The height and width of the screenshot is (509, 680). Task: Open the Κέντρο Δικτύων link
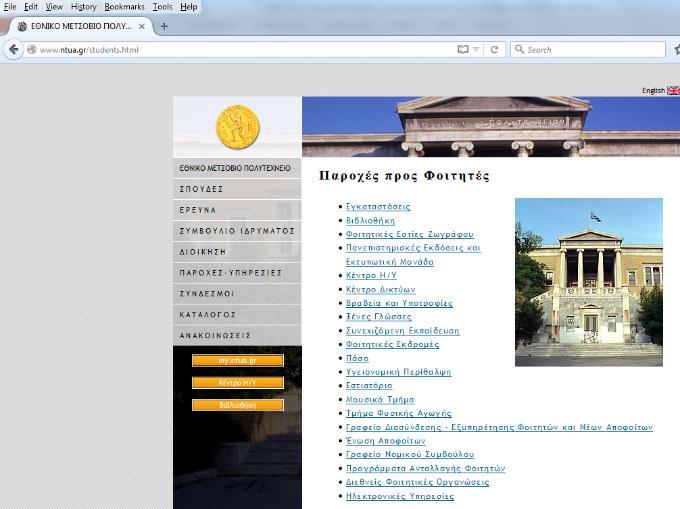click(x=380, y=289)
